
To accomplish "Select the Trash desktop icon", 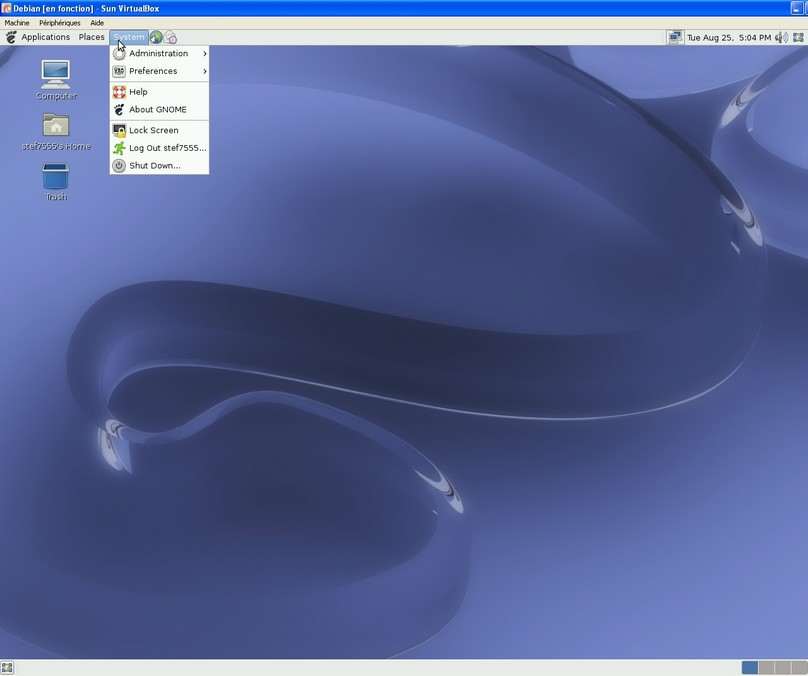I will [56, 181].
